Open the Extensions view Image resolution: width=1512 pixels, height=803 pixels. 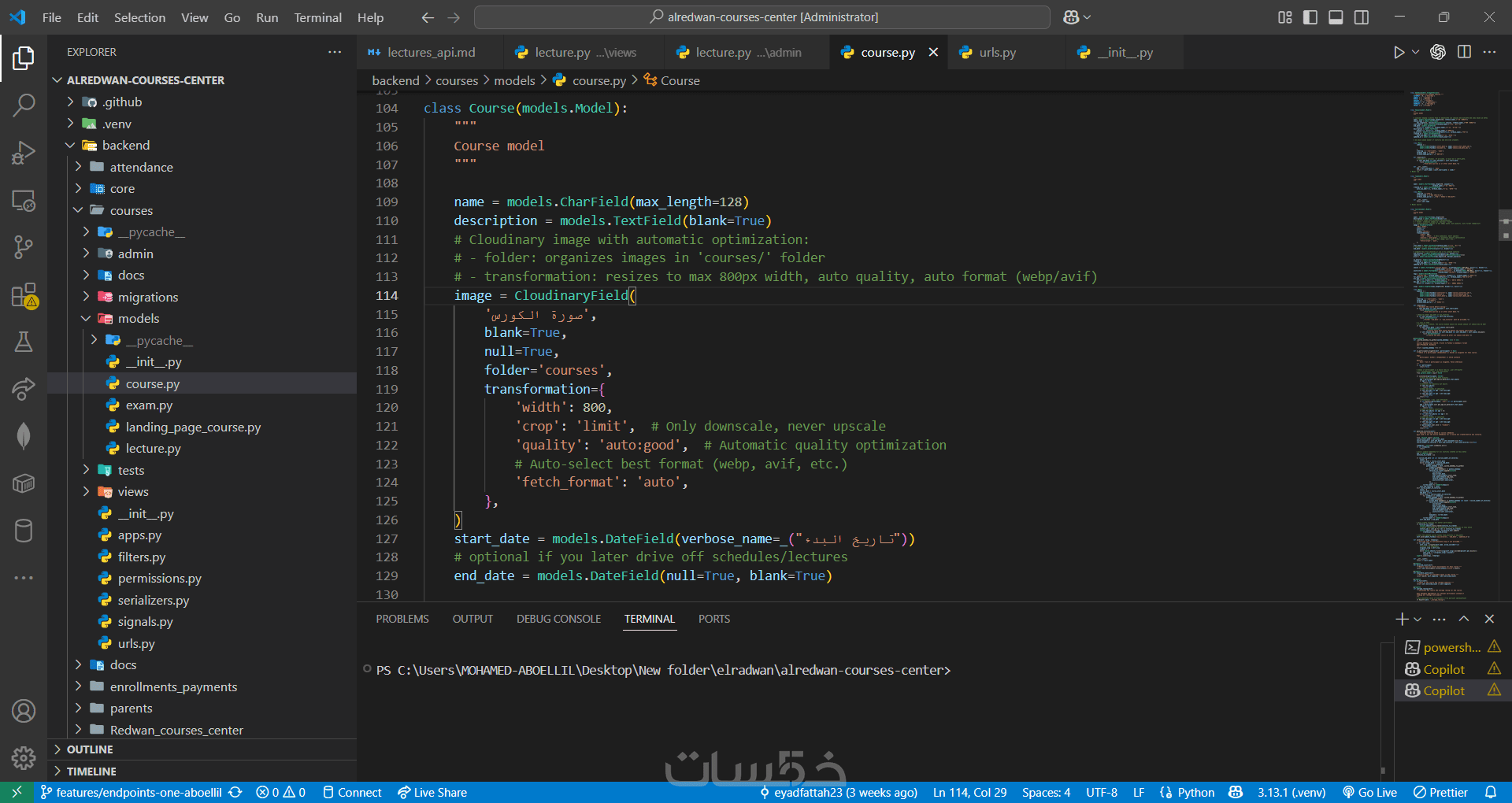pyautogui.click(x=24, y=296)
